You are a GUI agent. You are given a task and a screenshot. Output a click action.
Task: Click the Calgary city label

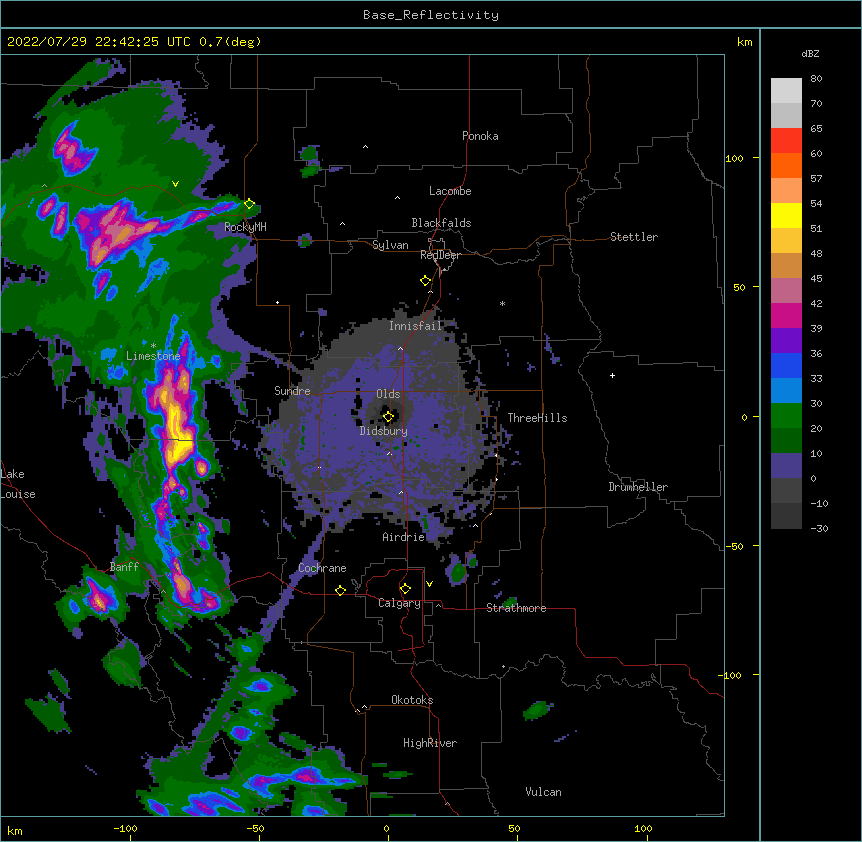(399, 603)
